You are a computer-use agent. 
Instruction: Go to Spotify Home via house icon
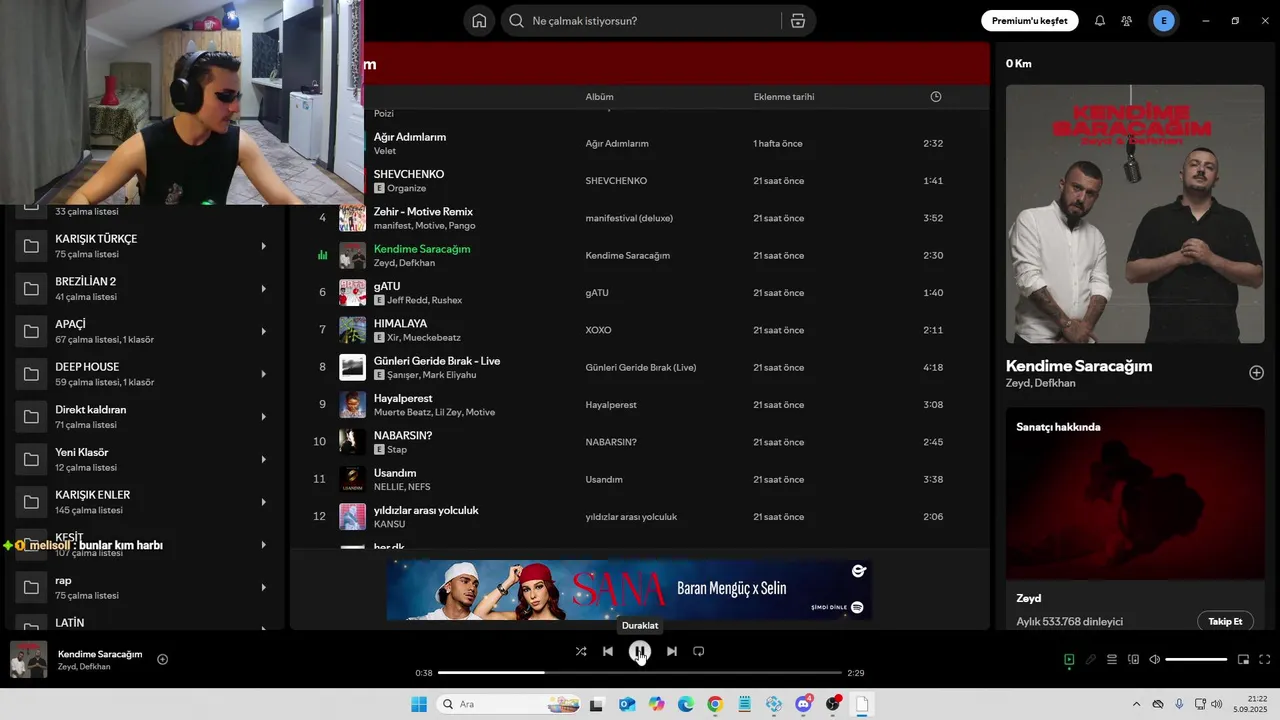coord(479,21)
